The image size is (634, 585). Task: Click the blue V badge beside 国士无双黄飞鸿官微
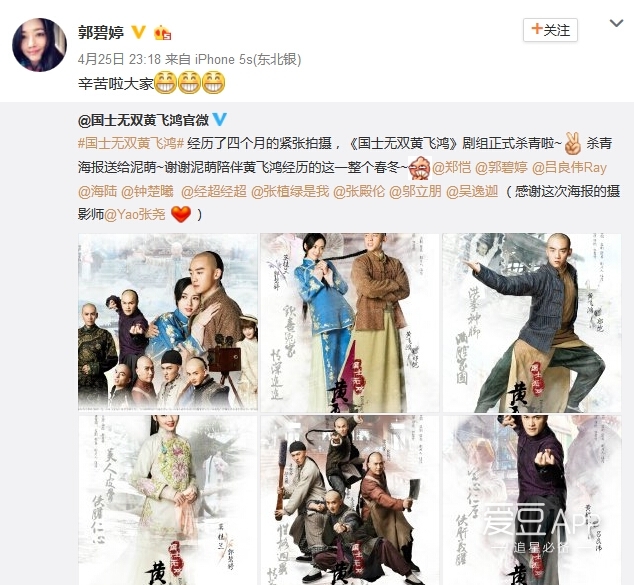(x=220, y=119)
